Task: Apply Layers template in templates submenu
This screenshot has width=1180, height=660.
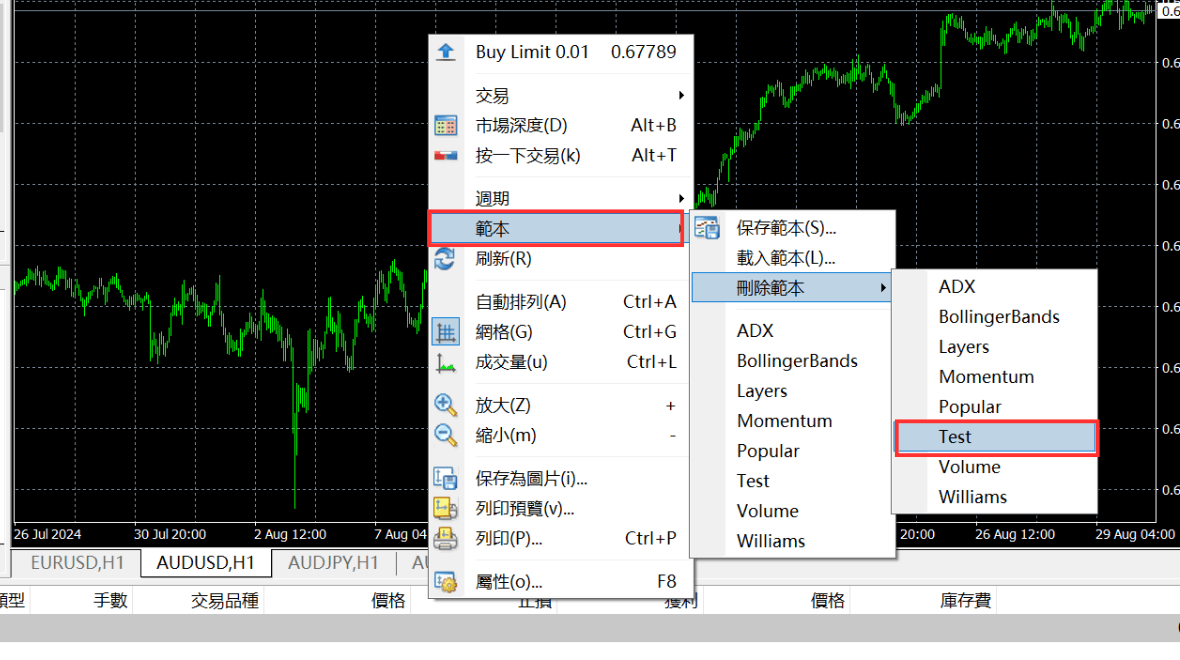Action: click(792, 391)
